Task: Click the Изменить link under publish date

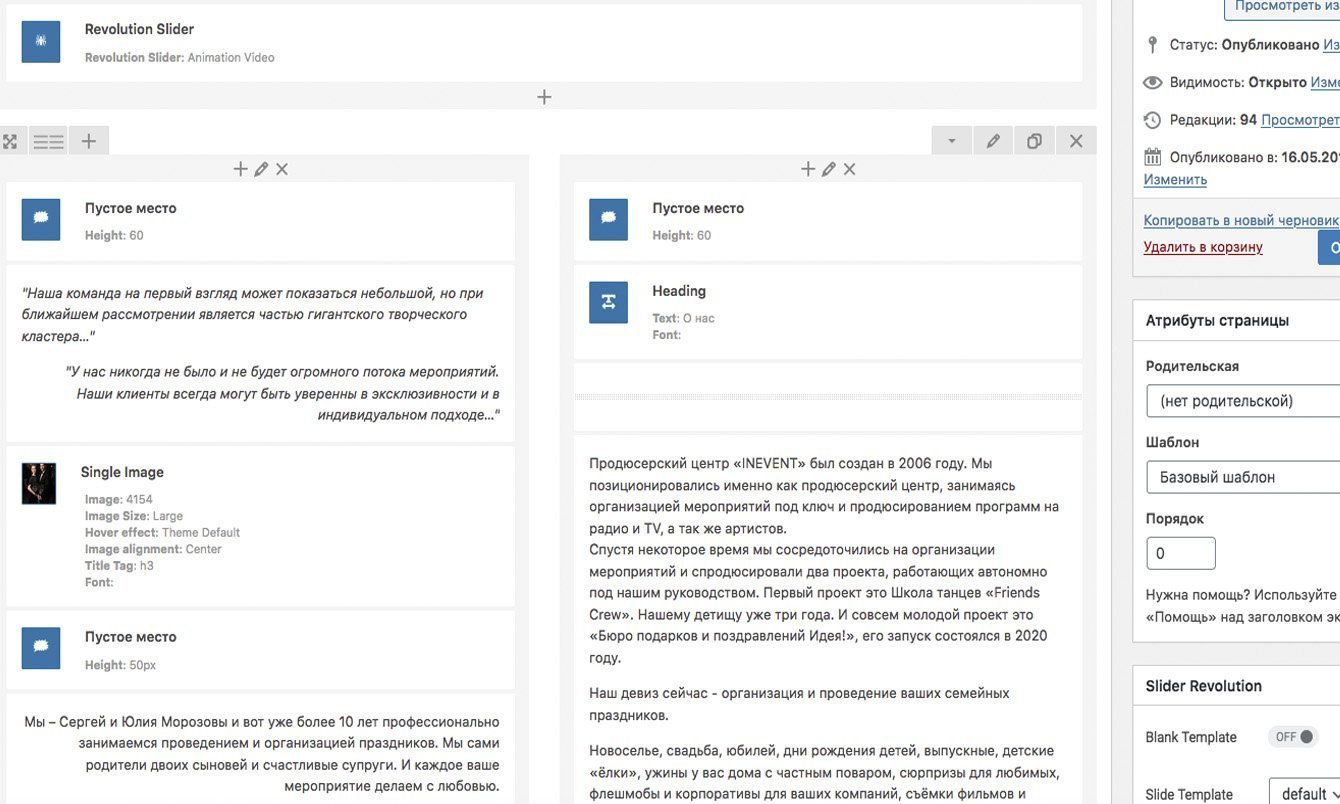Action: 1175,180
